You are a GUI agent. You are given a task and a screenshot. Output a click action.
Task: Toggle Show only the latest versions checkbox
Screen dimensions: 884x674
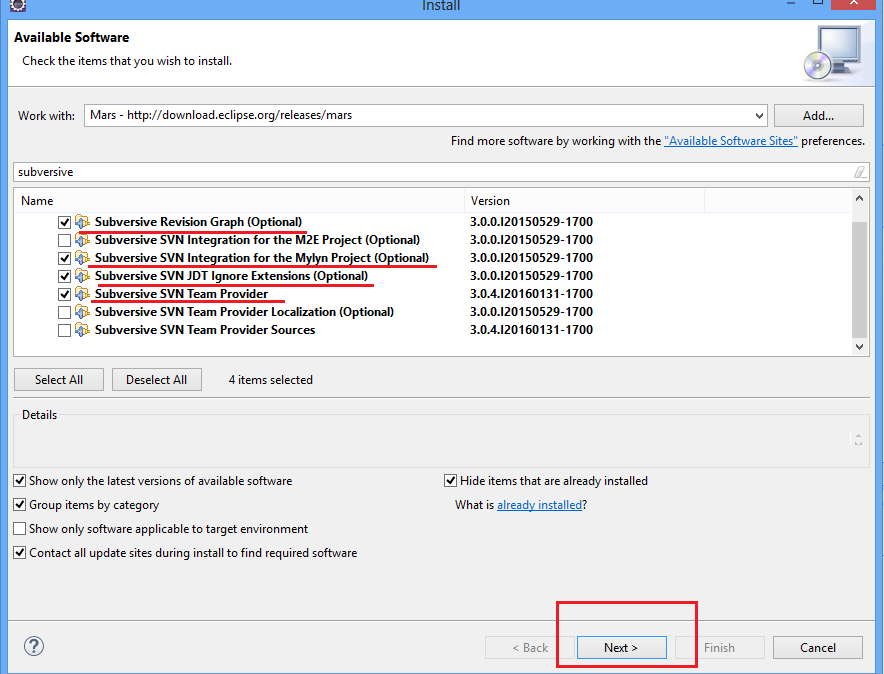point(20,481)
